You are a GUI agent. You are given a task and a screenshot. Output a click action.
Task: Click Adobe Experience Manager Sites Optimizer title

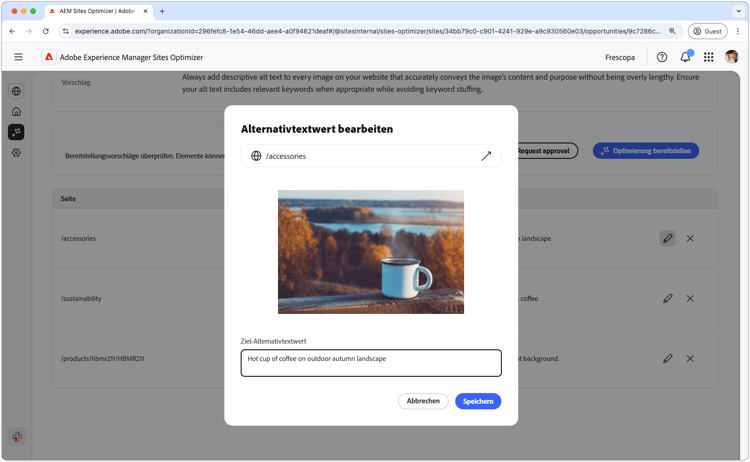click(131, 57)
